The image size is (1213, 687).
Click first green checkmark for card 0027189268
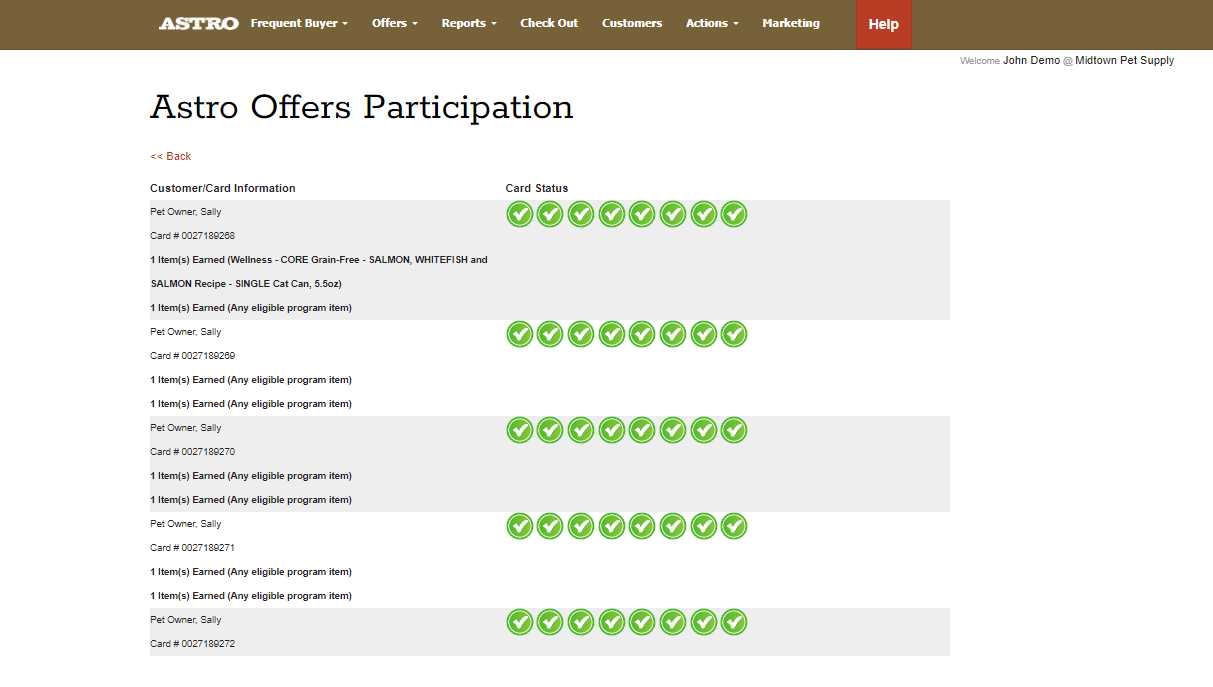(519, 214)
